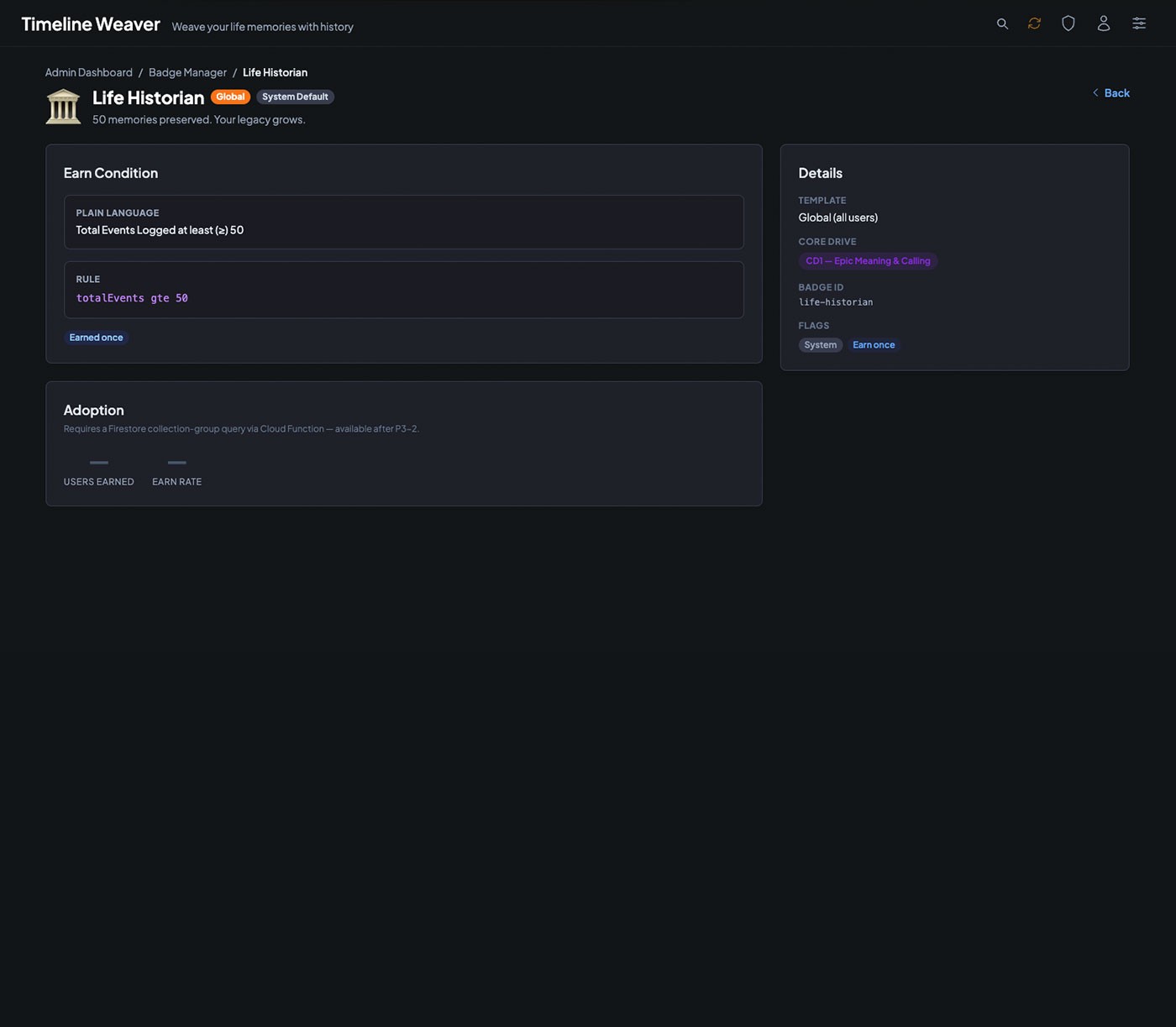
Task: Click the System flag chip
Action: click(820, 345)
